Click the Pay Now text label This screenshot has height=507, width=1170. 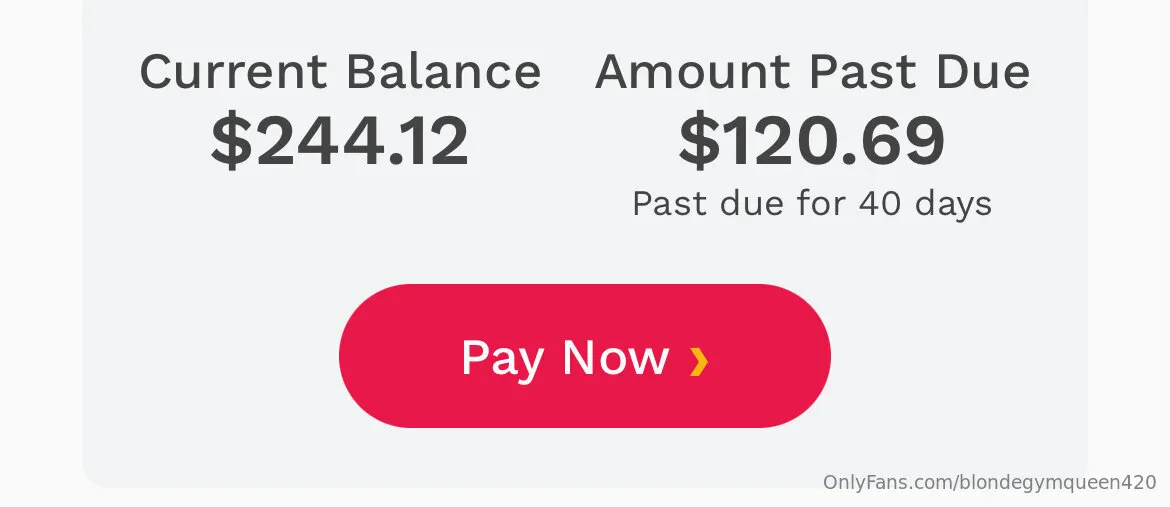564,358
